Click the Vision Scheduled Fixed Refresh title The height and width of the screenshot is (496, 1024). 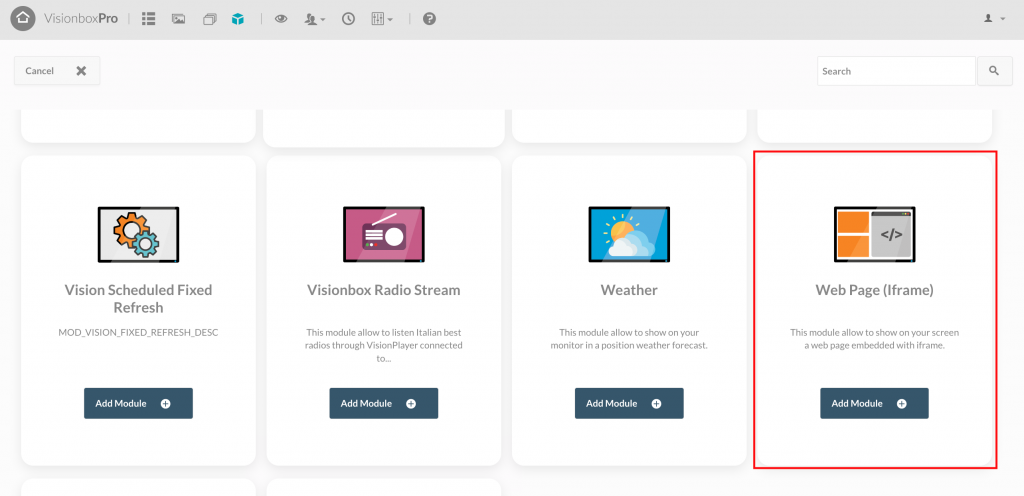coord(138,298)
